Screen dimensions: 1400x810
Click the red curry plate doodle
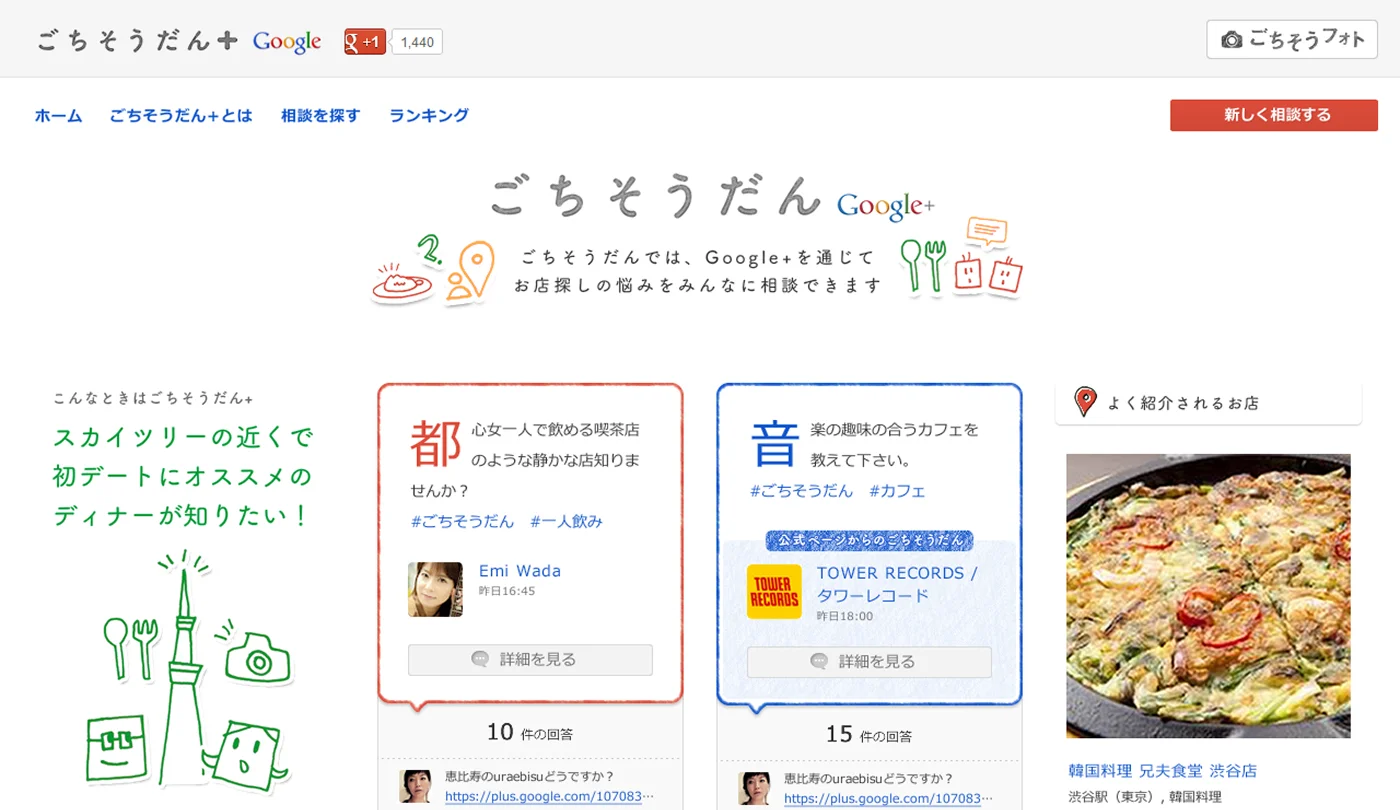(402, 283)
